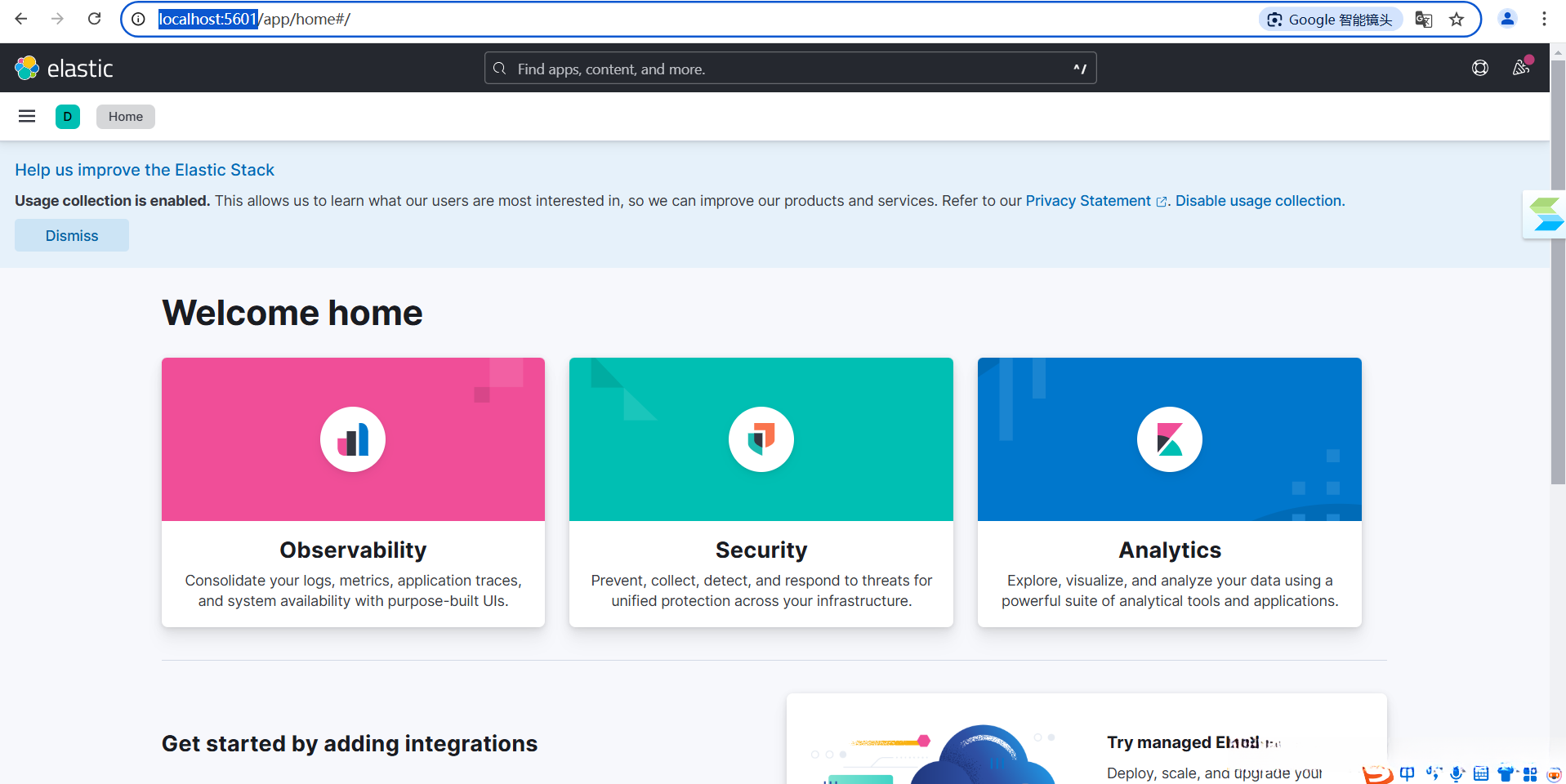Click the Analytics blue card banner
The width and height of the screenshot is (1566, 784).
pos(1170,439)
